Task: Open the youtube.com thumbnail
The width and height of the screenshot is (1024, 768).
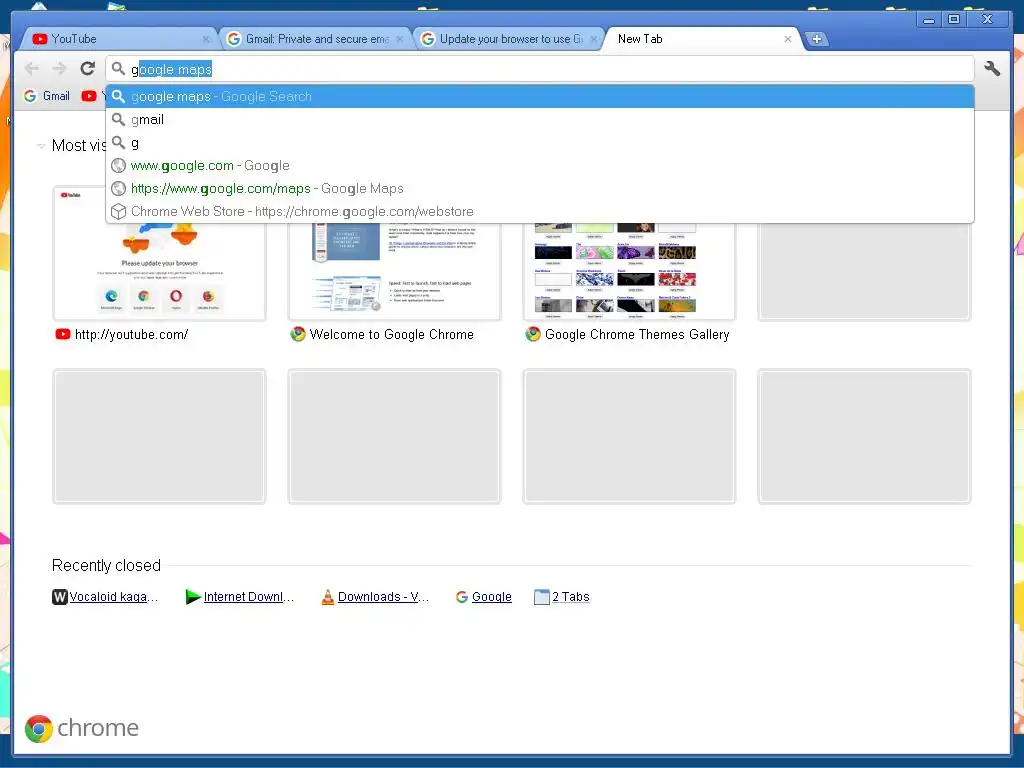Action: pyautogui.click(x=159, y=253)
